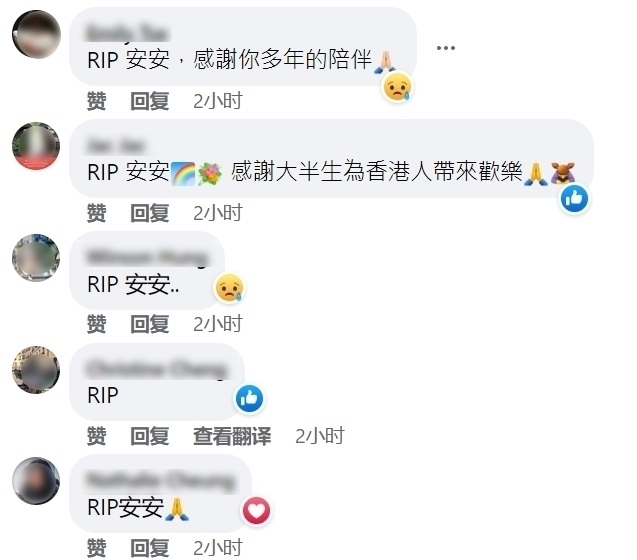
Task: Click 查看翻译 under the RIP comment
Action: click(x=232, y=436)
